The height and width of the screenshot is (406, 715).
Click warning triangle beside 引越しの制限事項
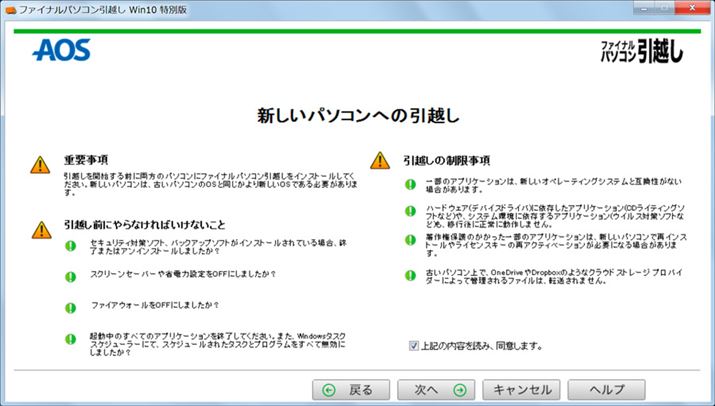click(380, 161)
